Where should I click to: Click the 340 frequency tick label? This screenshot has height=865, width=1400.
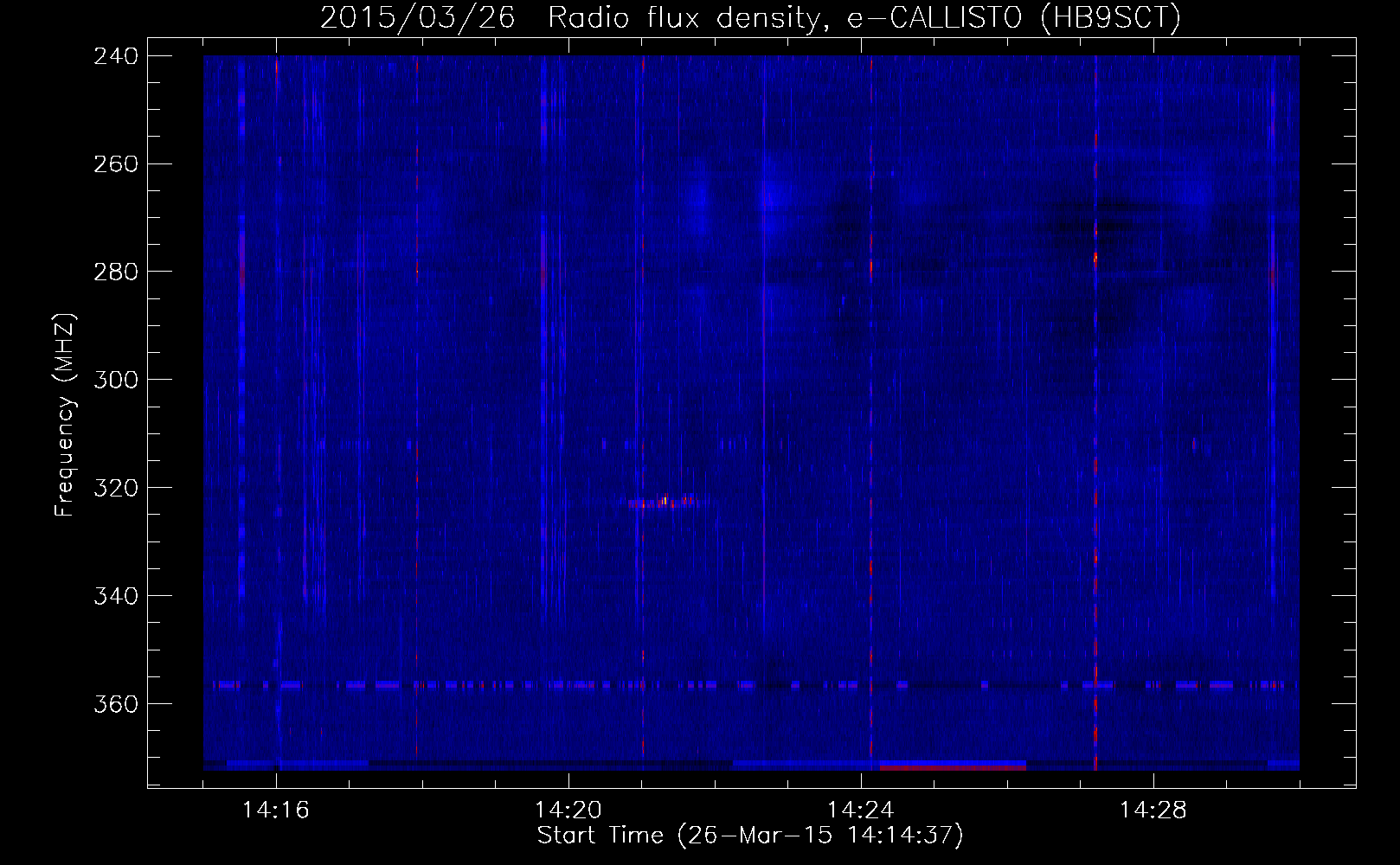point(116,597)
